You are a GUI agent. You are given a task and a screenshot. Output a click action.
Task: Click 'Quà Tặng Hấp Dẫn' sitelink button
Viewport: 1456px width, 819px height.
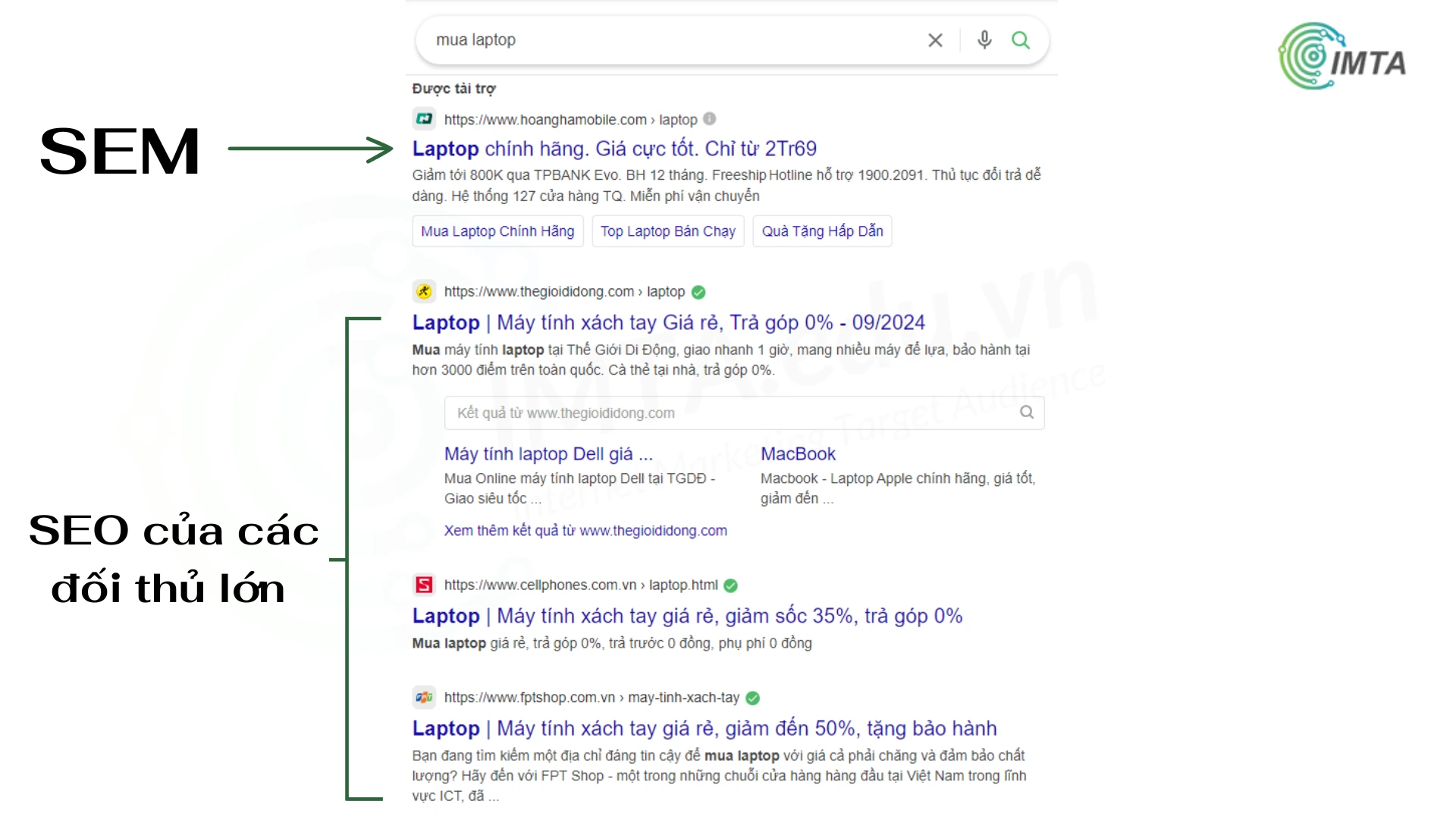pos(823,231)
